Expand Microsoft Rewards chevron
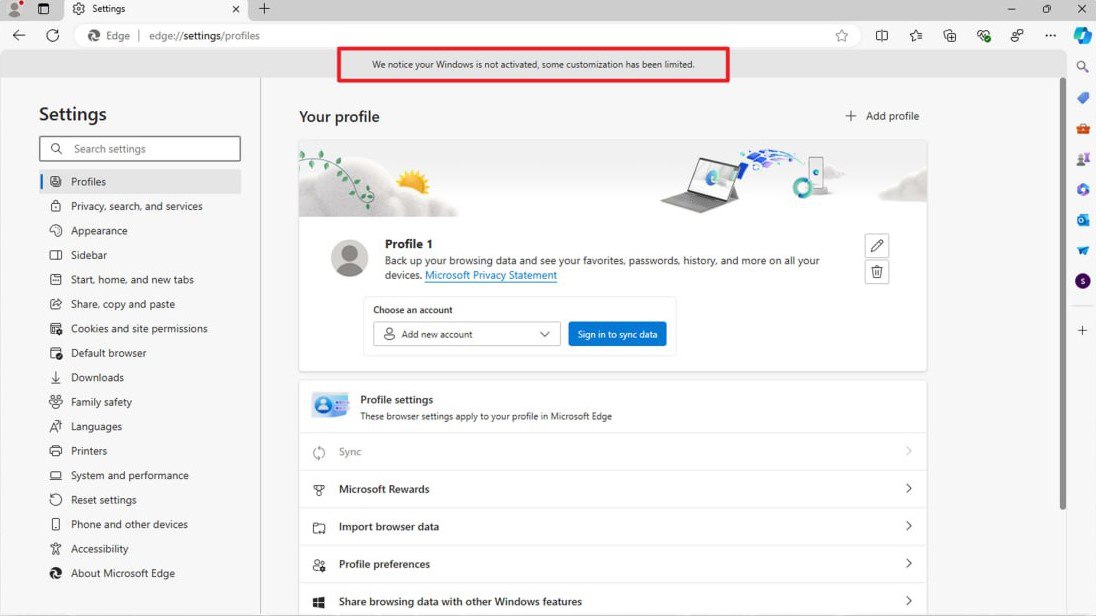 (909, 489)
